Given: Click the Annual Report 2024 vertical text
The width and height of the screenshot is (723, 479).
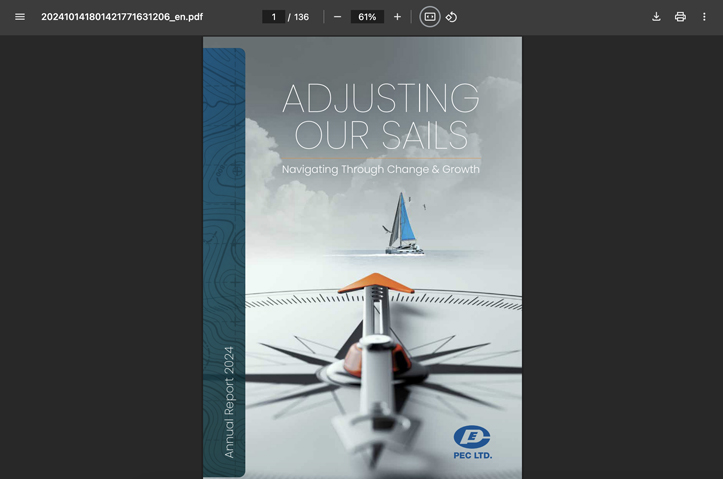Looking at the screenshot, I should [229, 402].
